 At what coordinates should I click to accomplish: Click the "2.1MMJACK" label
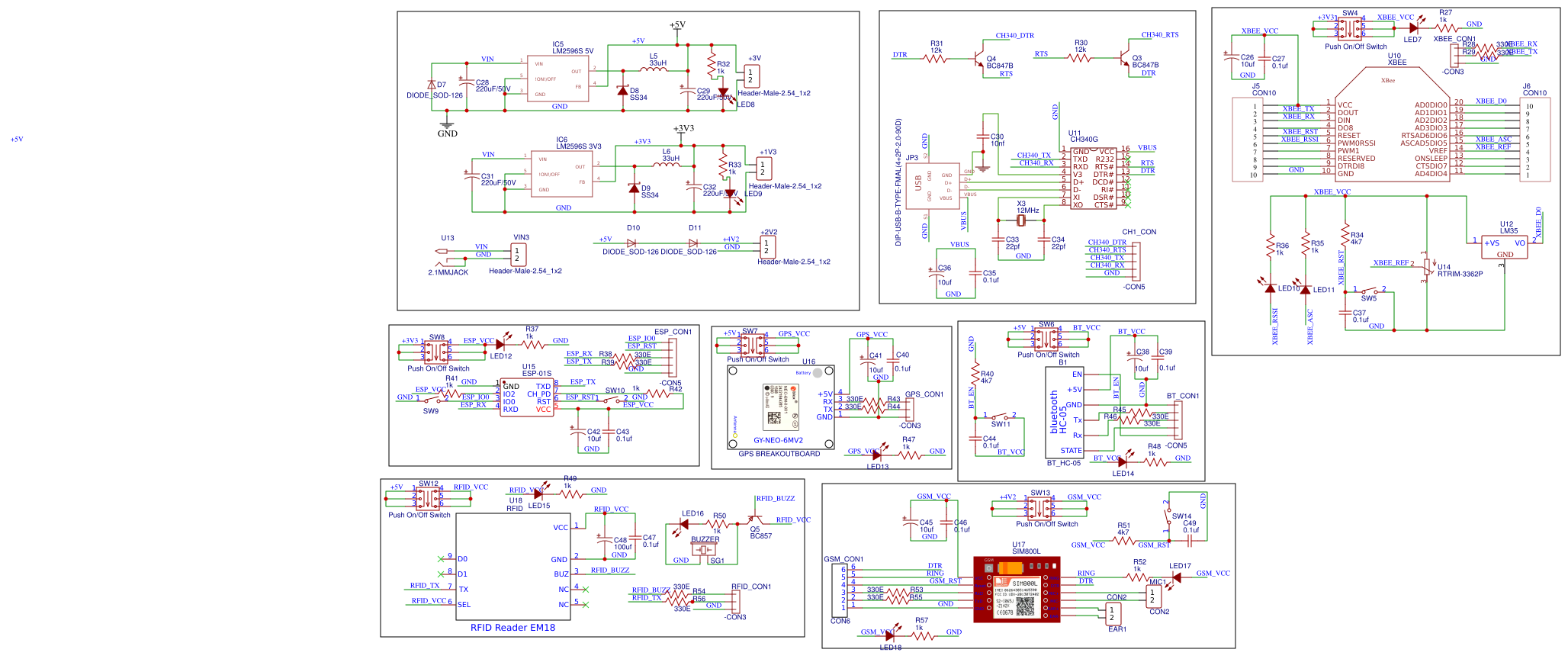[x=448, y=272]
